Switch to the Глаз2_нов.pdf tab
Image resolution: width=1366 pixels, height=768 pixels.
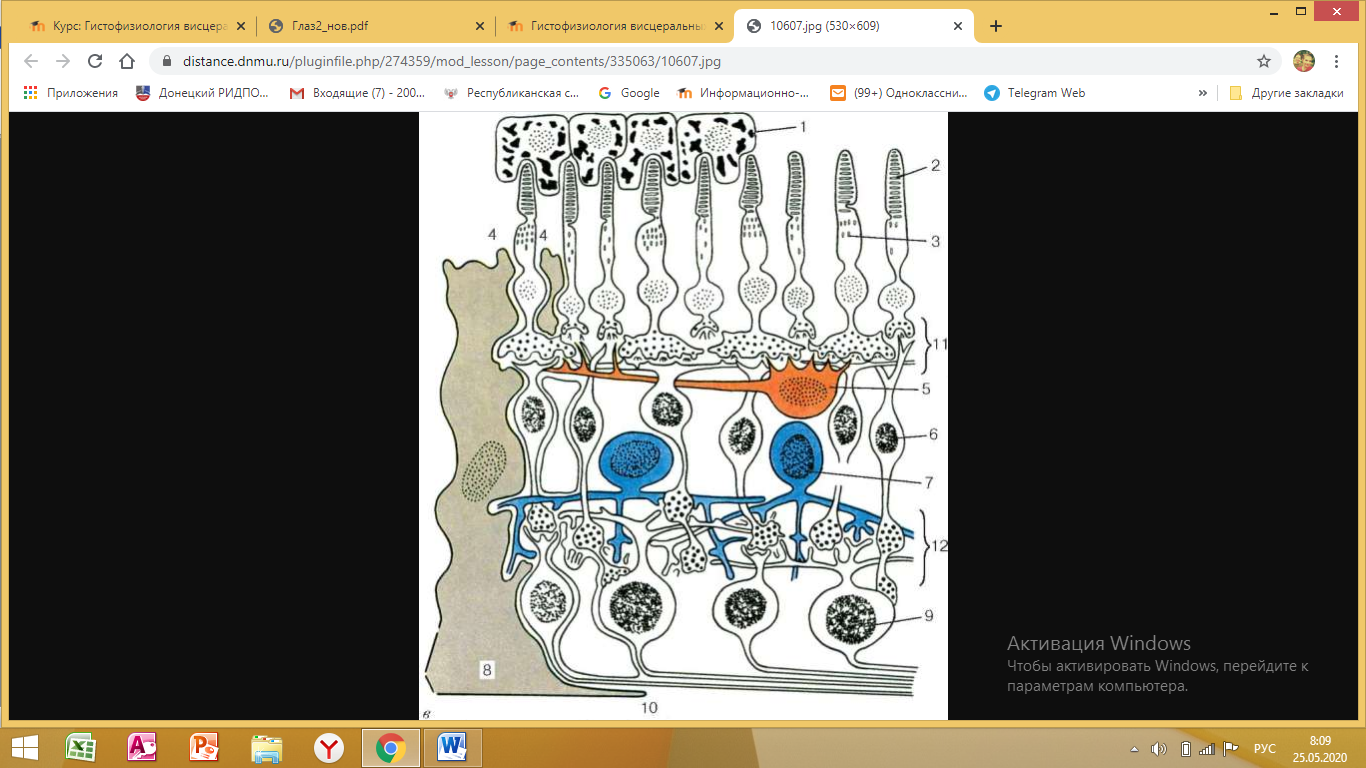point(375,26)
